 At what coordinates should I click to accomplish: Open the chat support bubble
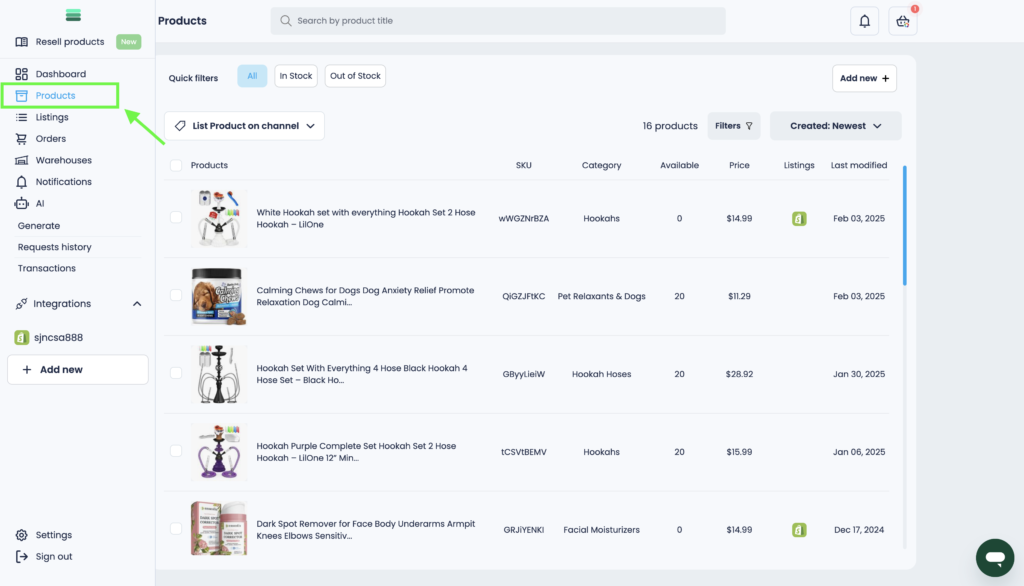coord(994,557)
